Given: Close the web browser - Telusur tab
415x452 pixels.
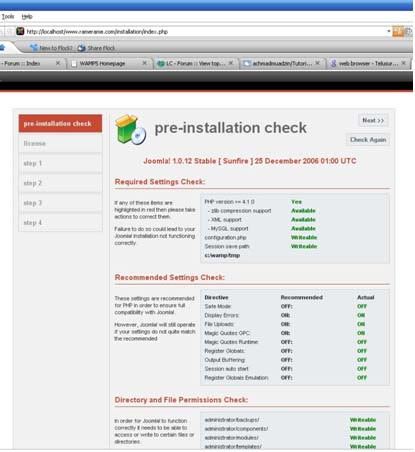Looking at the screenshot, I should tap(404, 63).
